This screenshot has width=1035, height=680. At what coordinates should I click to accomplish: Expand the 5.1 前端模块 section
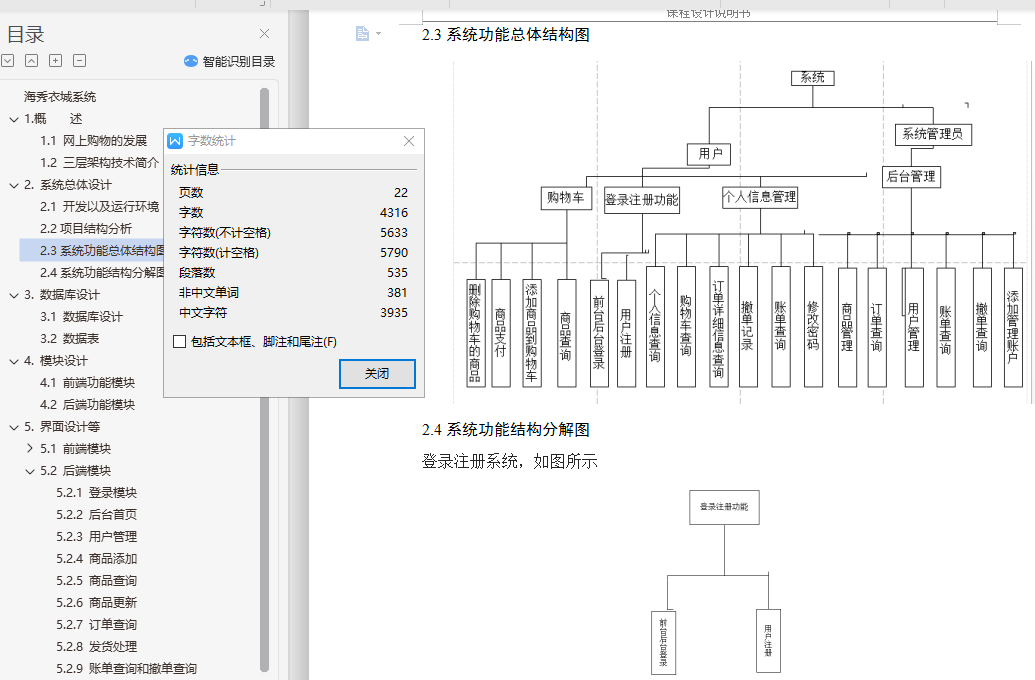[30, 448]
